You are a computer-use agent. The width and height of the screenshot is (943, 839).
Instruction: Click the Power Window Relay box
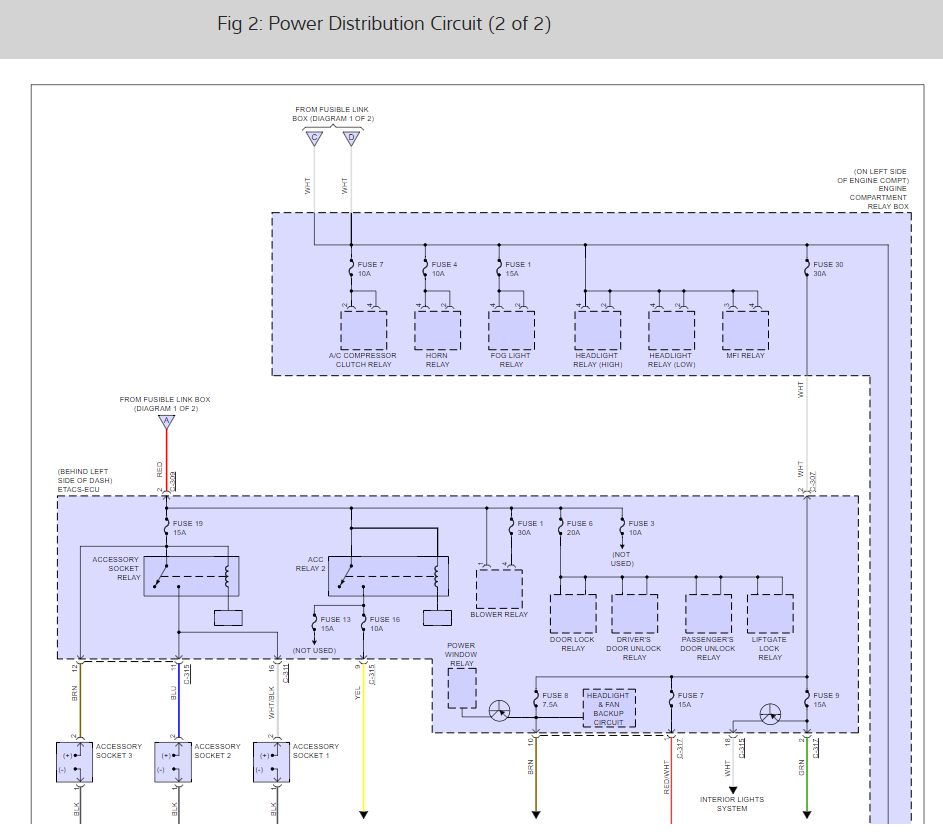[461, 688]
